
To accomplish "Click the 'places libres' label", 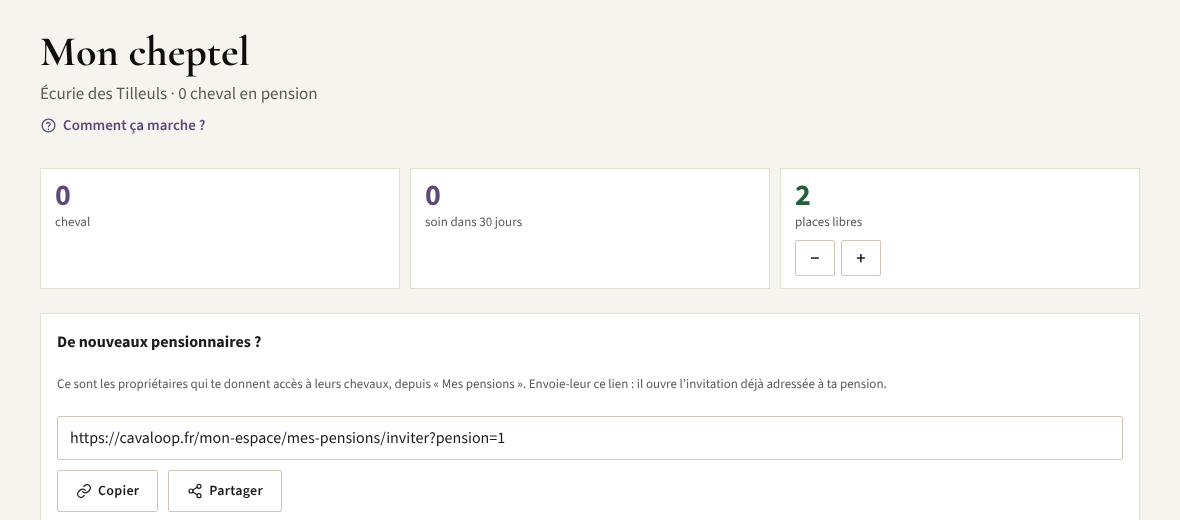I will (829, 222).
